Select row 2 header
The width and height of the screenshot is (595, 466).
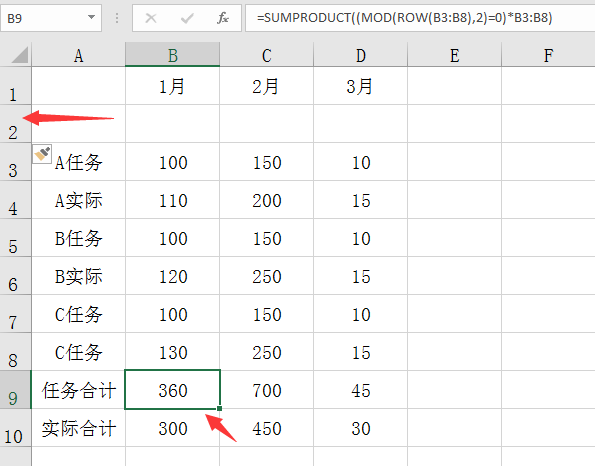tap(16, 124)
